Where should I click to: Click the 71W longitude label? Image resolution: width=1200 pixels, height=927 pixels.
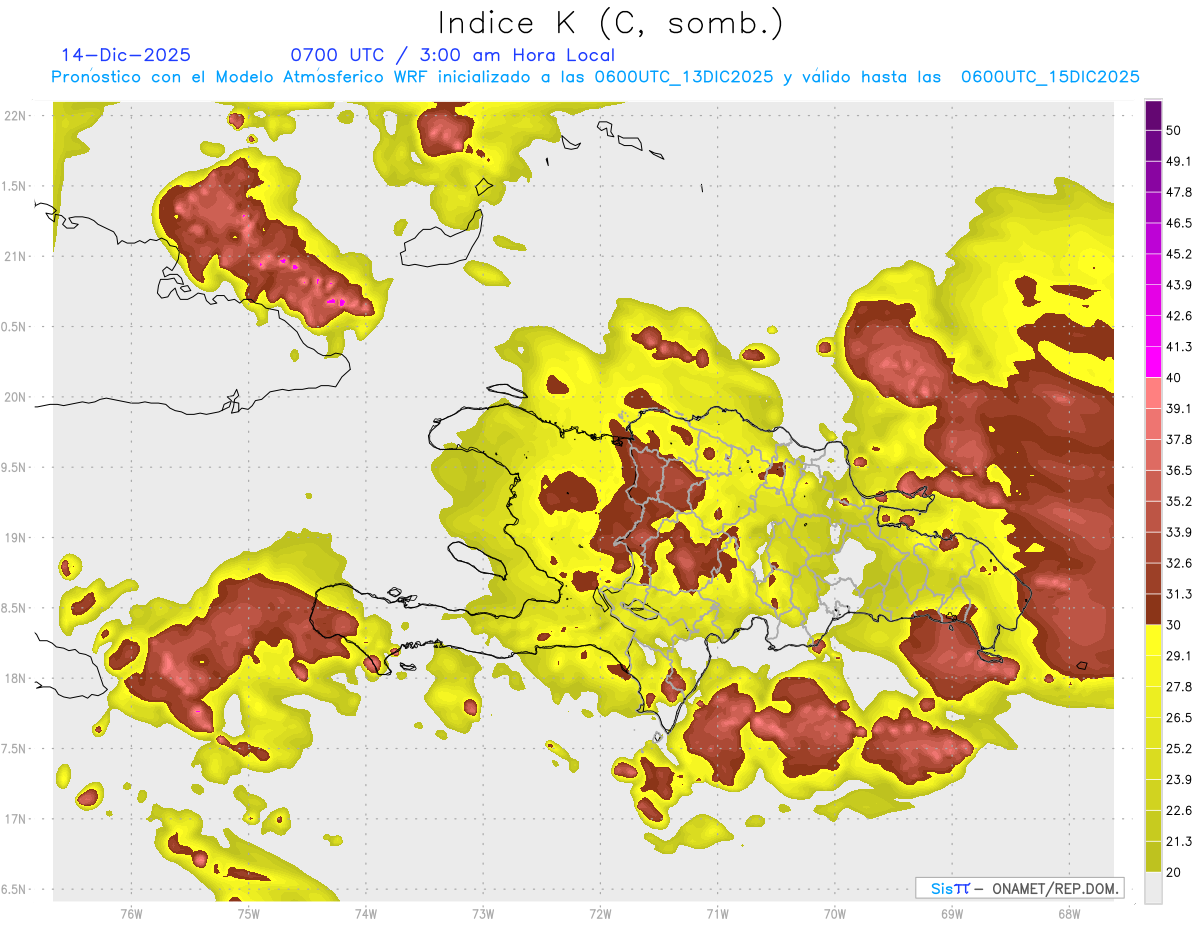(x=717, y=914)
